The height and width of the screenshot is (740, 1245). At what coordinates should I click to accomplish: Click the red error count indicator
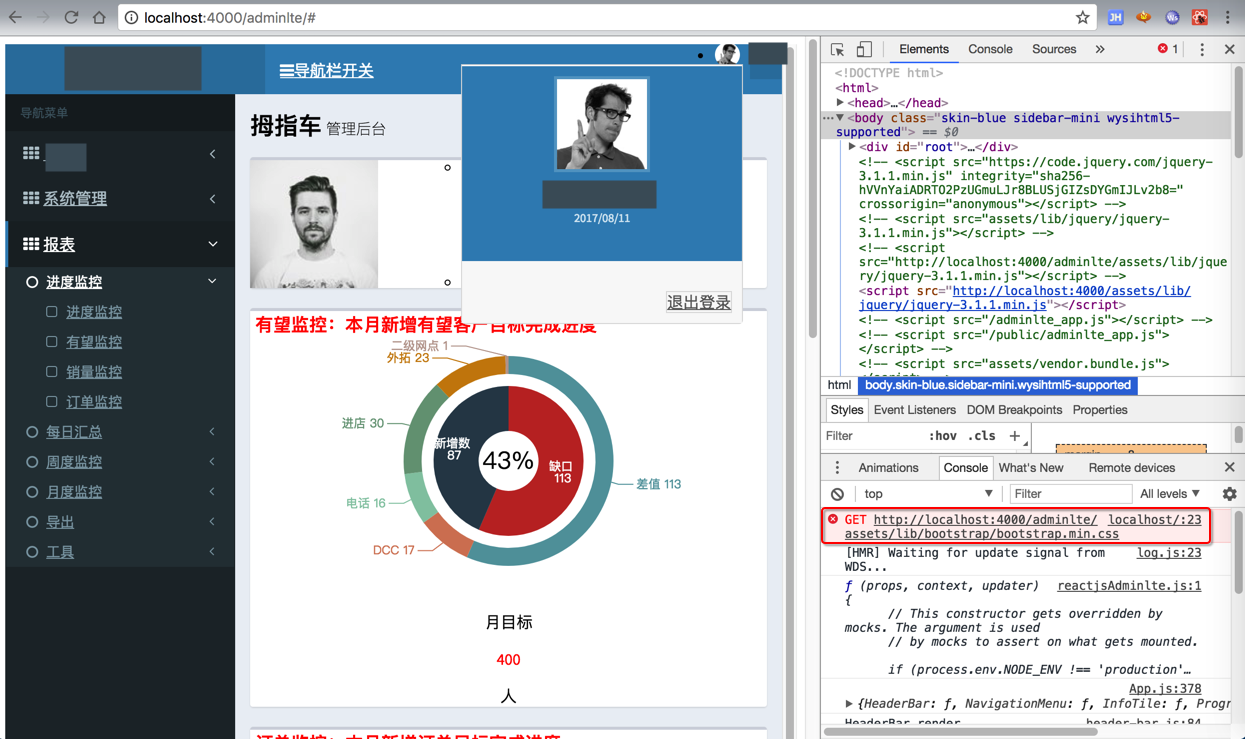pyautogui.click(x=1168, y=49)
